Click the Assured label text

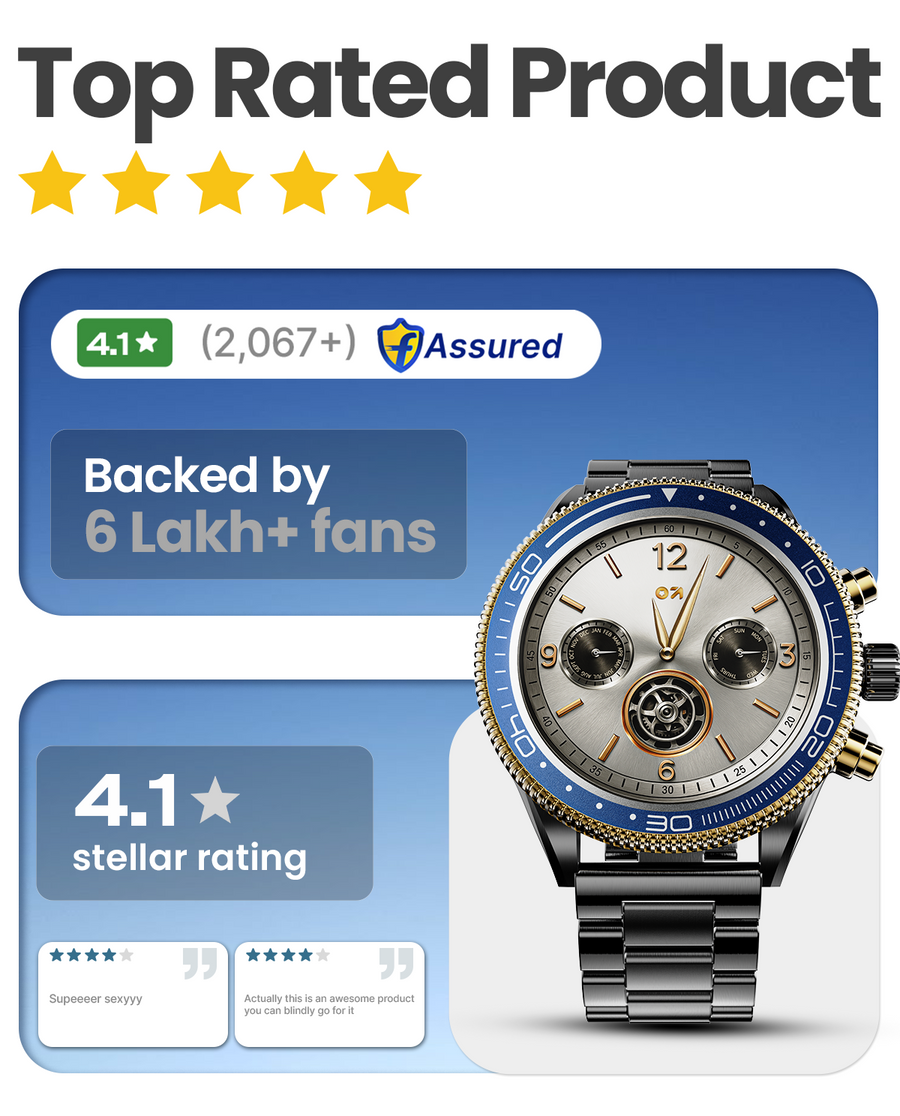click(x=494, y=346)
